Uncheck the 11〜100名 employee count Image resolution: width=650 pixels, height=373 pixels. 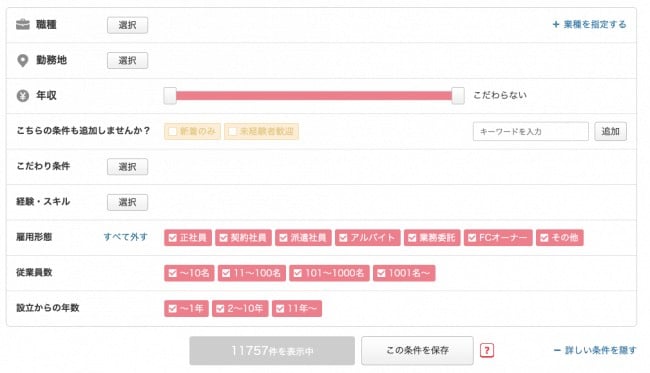click(x=252, y=273)
